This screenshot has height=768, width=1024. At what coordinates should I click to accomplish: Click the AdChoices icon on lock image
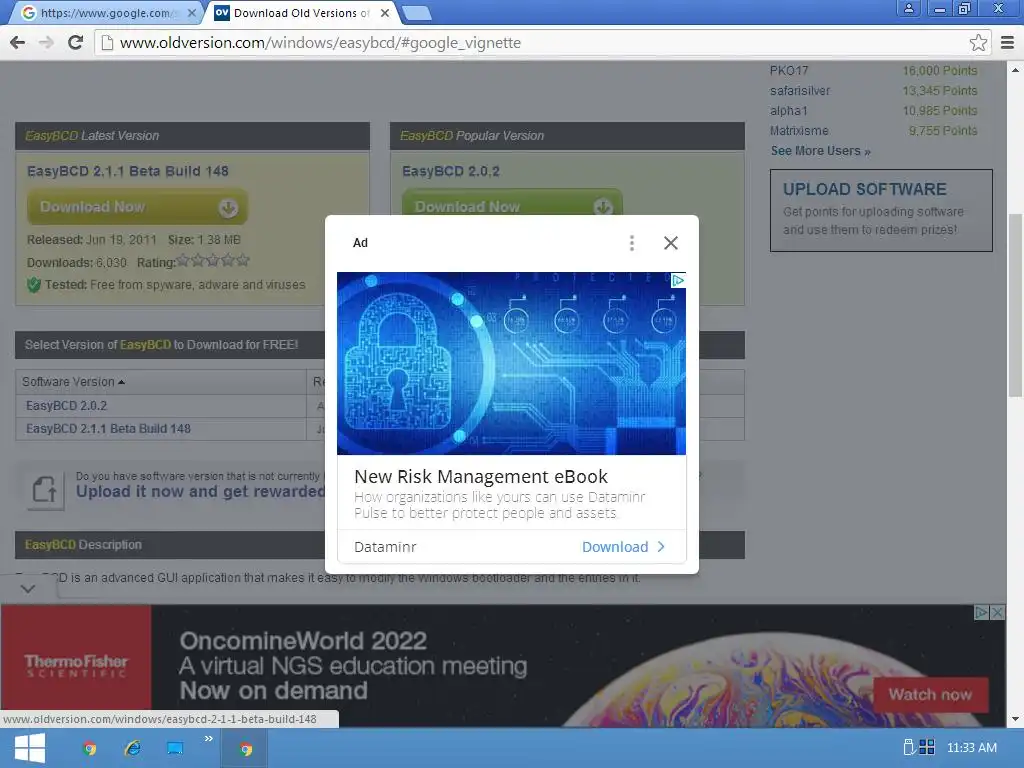click(678, 280)
